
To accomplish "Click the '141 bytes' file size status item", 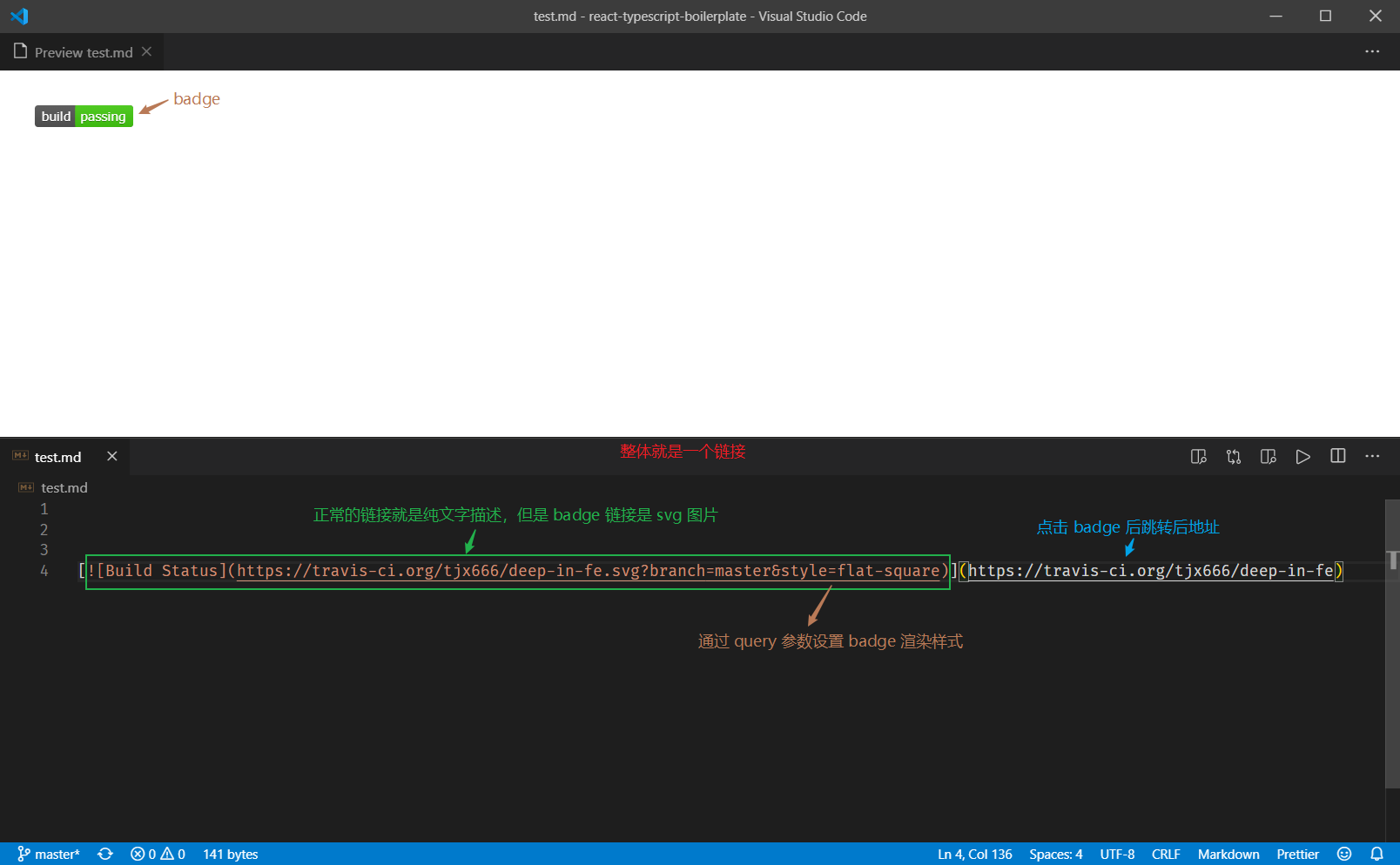I will (231, 855).
